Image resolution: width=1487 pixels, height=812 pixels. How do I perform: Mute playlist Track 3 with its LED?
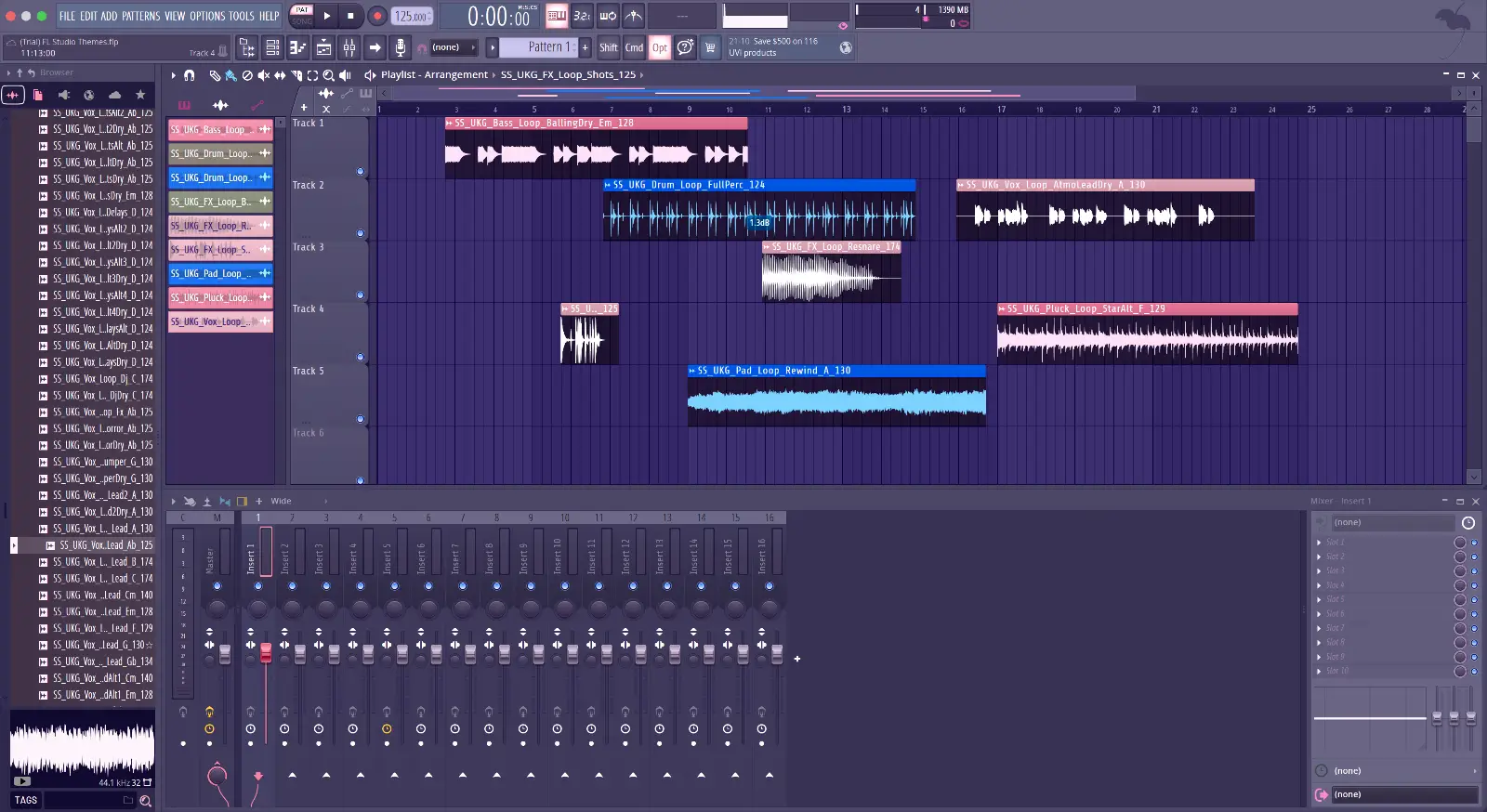click(x=361, y=295)
